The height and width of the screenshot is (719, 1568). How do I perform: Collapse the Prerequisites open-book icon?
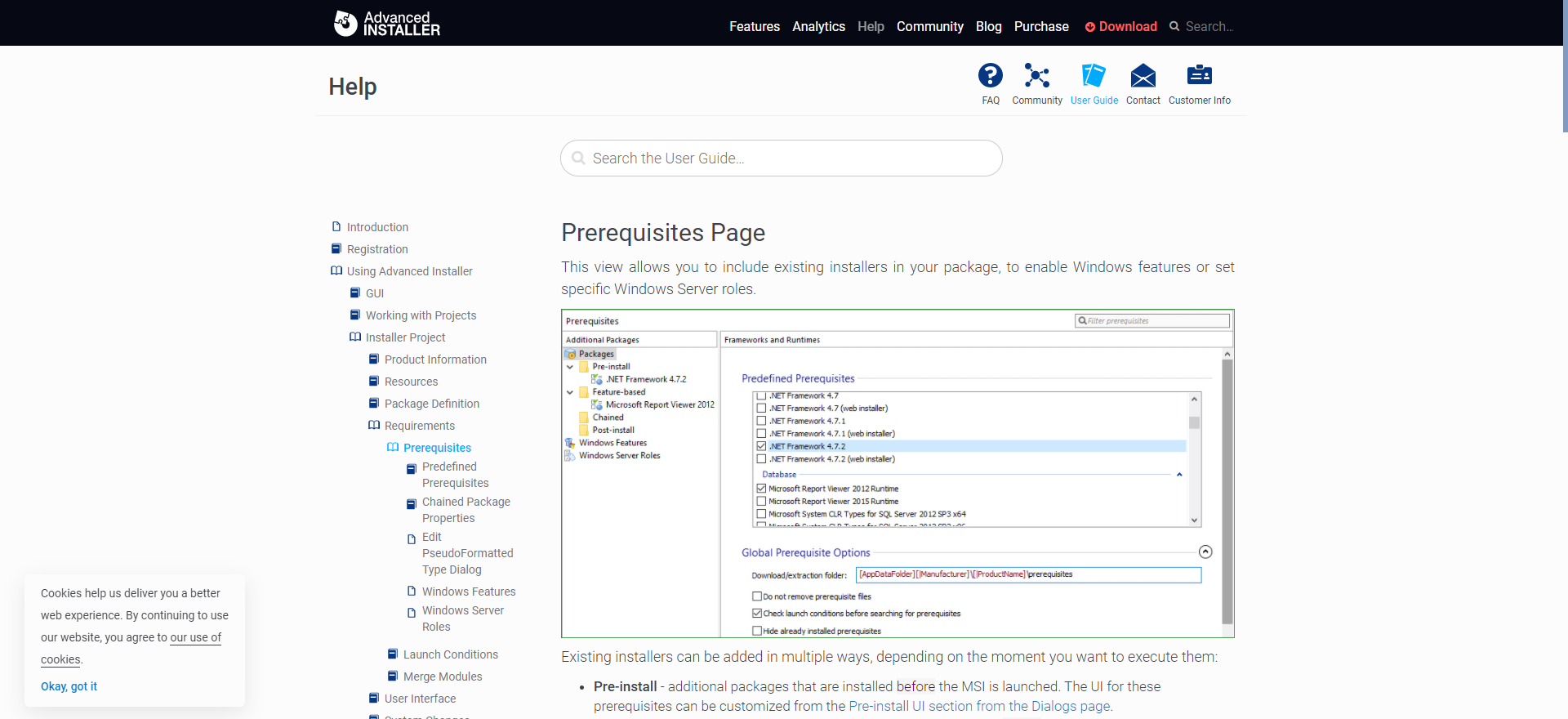393,447
